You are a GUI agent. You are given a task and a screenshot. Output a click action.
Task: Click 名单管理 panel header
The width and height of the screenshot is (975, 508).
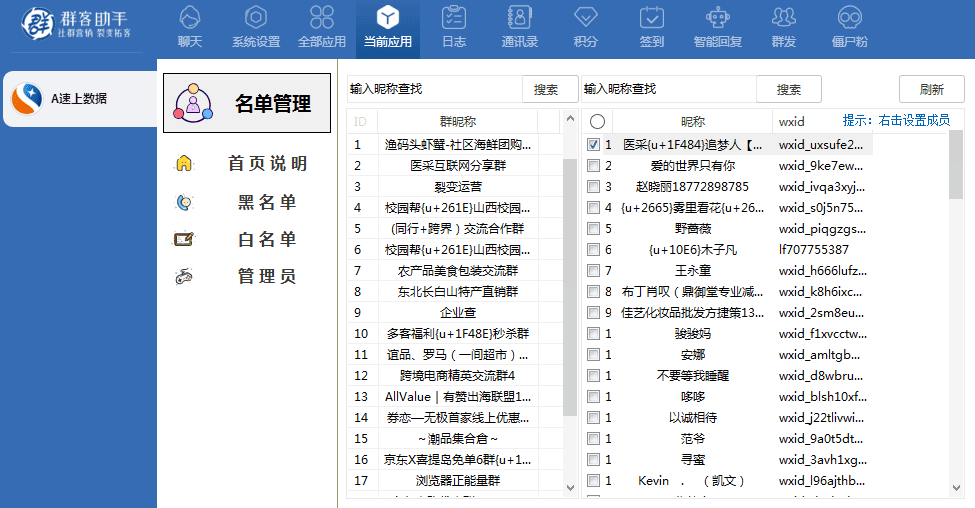click(x=247, y=103)
